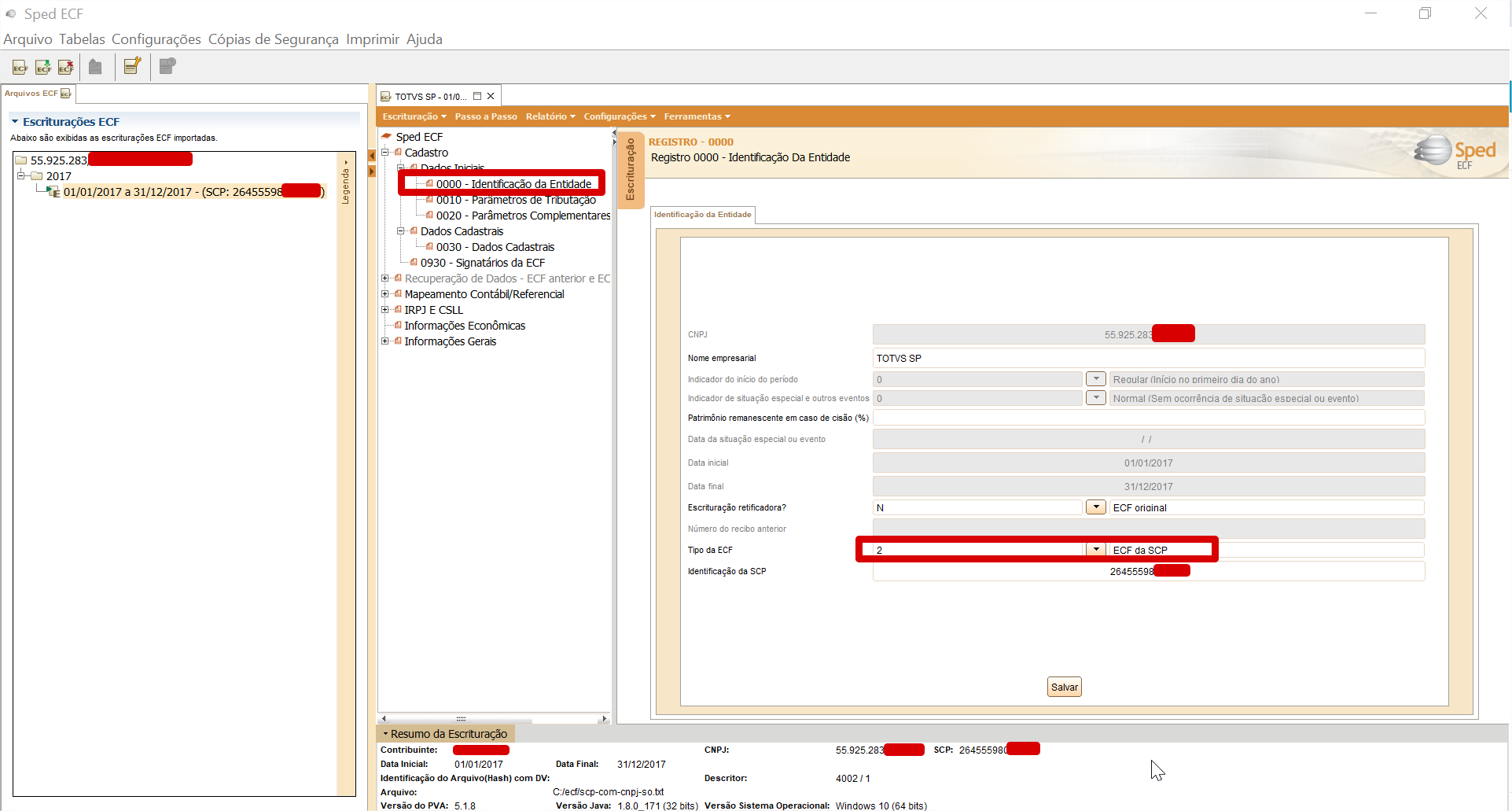Image resolution: width=1512 pixels, height=811 pixels.
Task: Click the 55.925.283 folder icon
Action: click(x=21, y=160)
